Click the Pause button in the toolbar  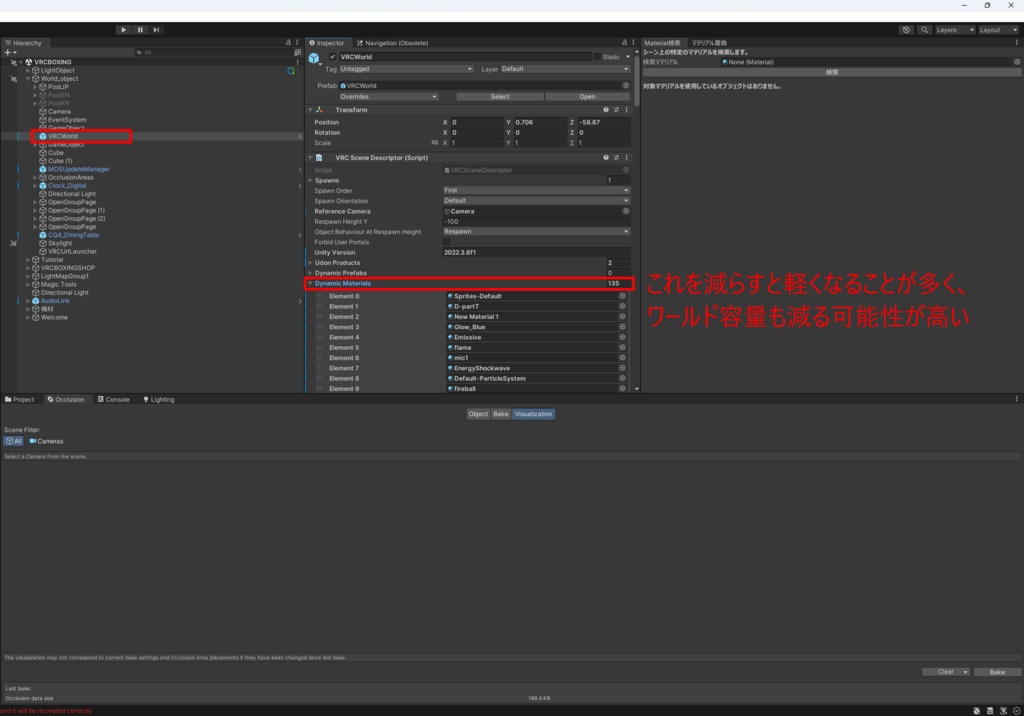[139, 29]
